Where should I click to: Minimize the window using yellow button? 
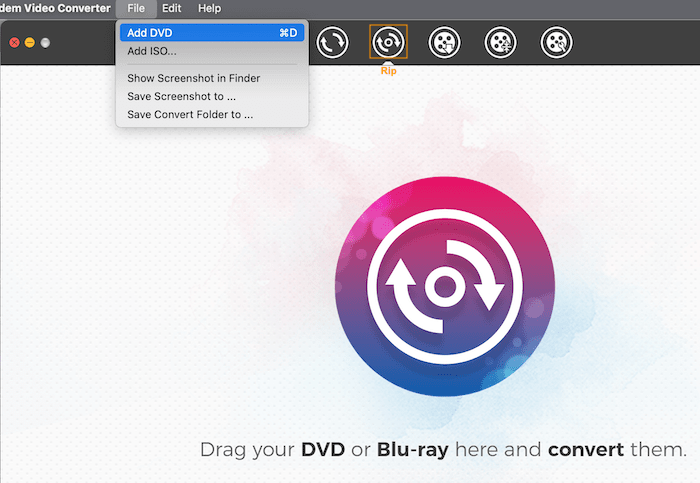30,43
